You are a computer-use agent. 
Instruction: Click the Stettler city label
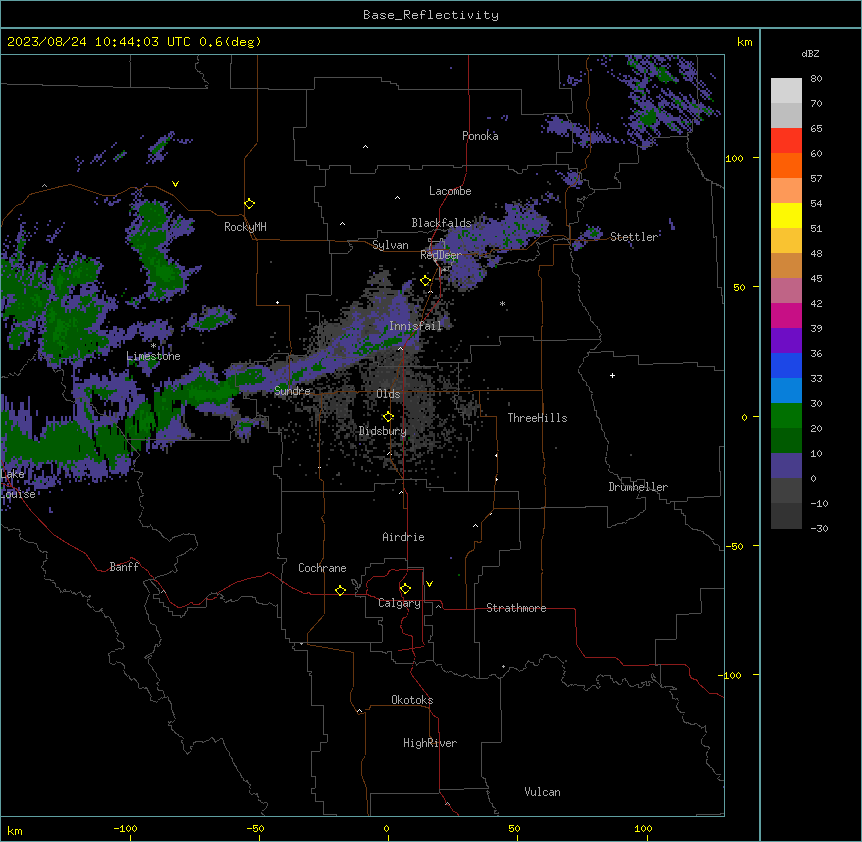634,237
